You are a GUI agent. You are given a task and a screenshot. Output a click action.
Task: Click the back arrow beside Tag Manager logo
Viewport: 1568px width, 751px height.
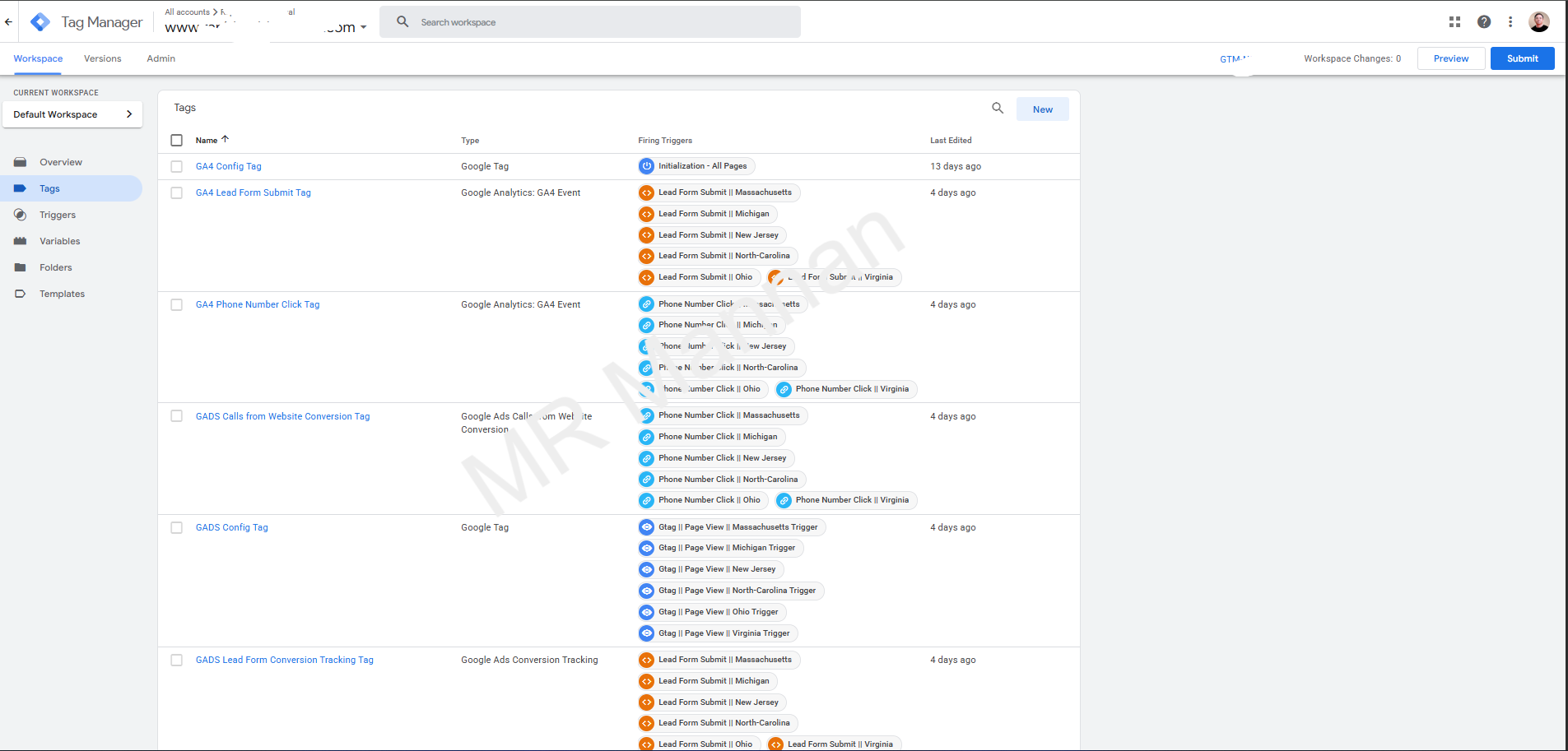tap(8, 22)
